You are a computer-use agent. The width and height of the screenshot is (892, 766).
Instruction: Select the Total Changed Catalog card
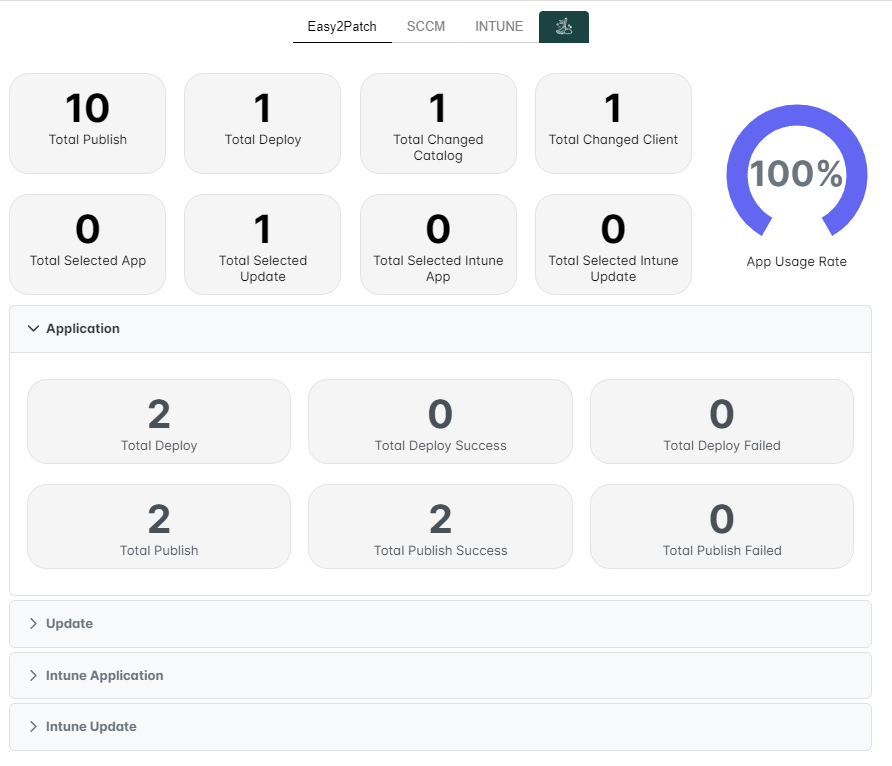tap(438, 123)
